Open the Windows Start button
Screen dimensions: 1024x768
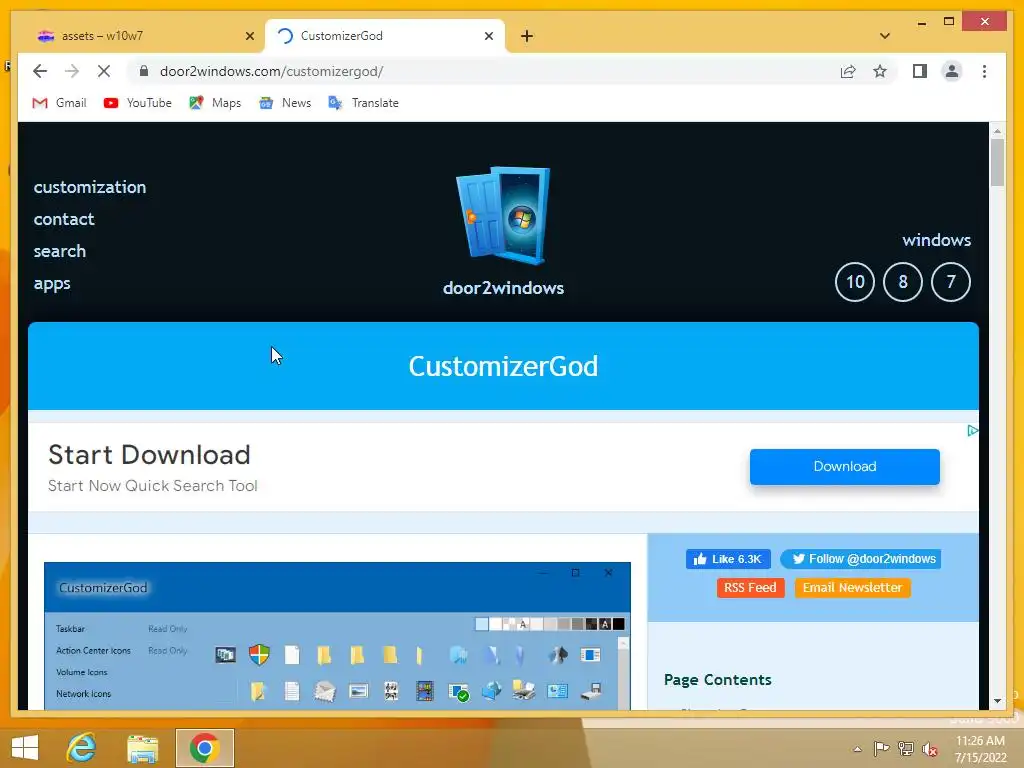25,748
